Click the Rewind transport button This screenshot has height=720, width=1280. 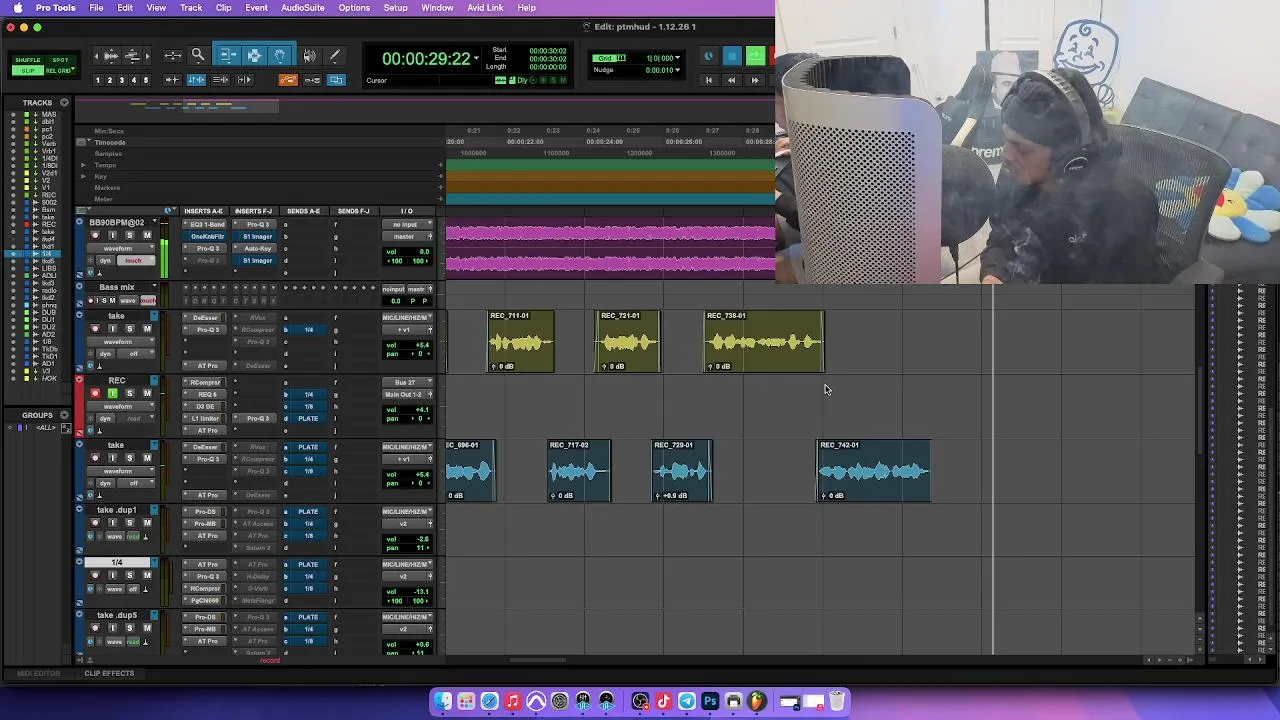point(731,80)
